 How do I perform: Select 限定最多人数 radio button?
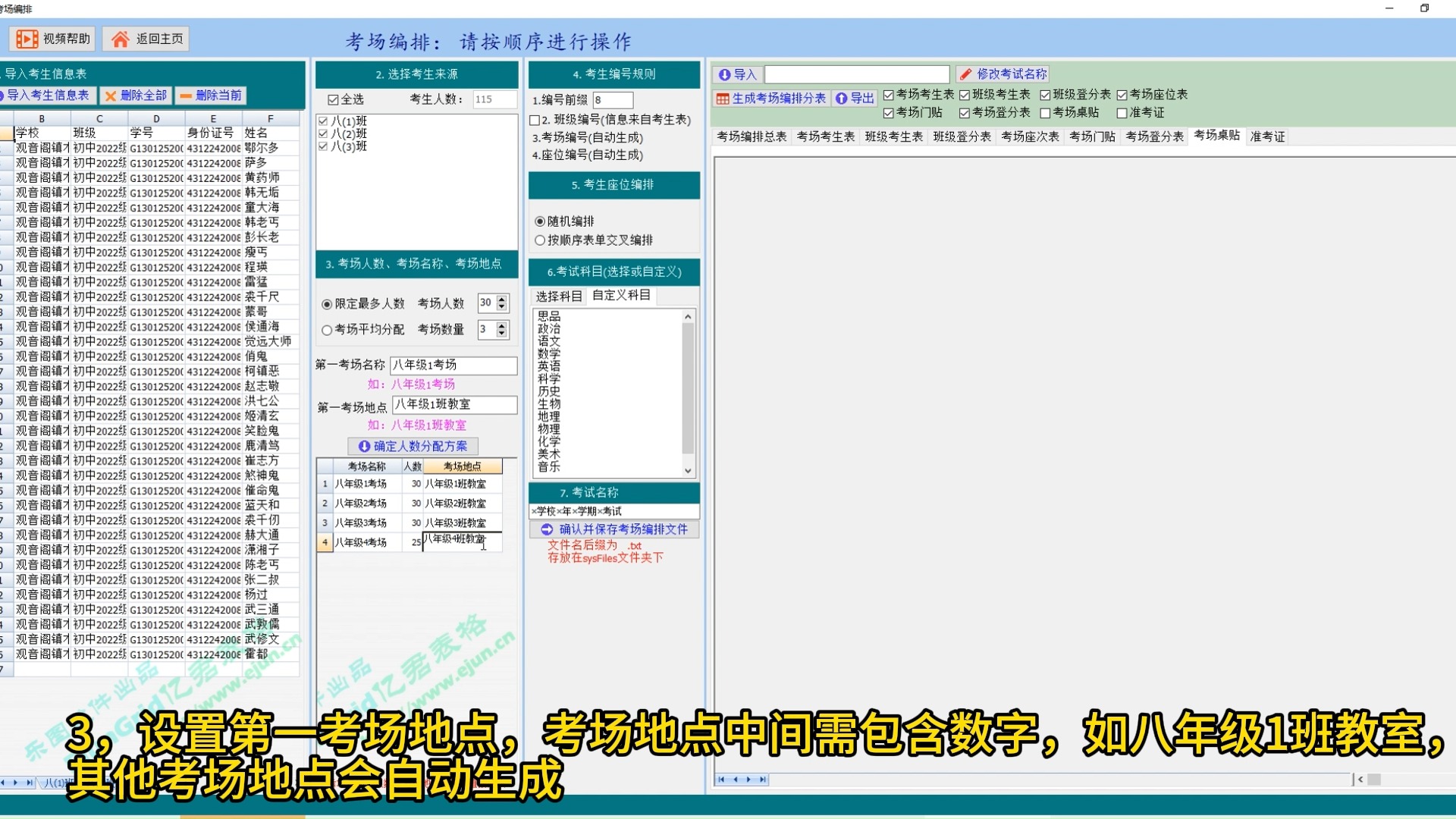(327, 304)
